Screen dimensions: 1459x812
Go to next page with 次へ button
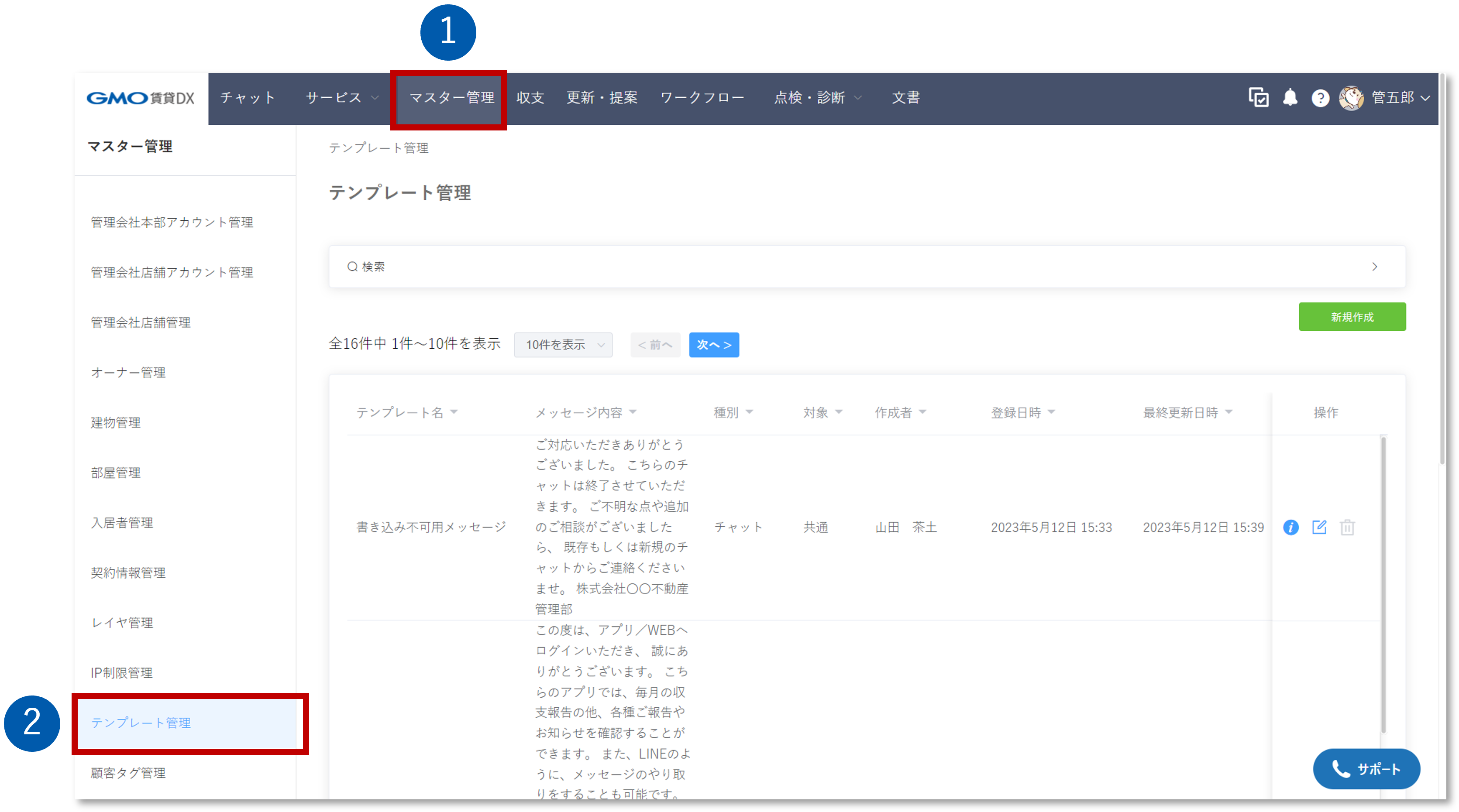(714, 344)
